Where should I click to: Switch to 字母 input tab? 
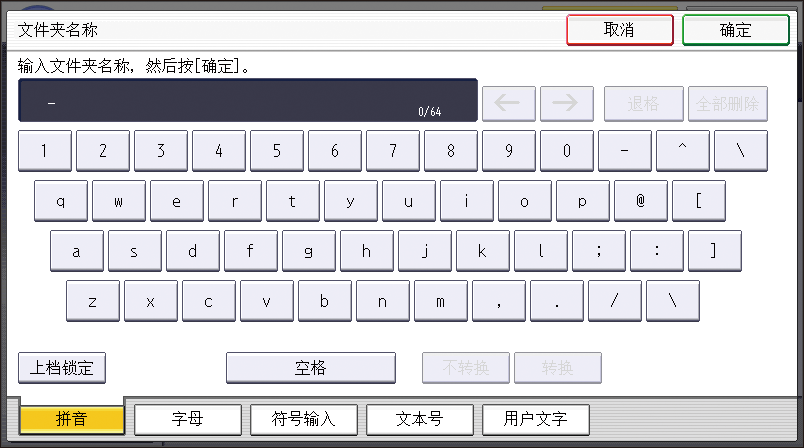pos(188,419)
